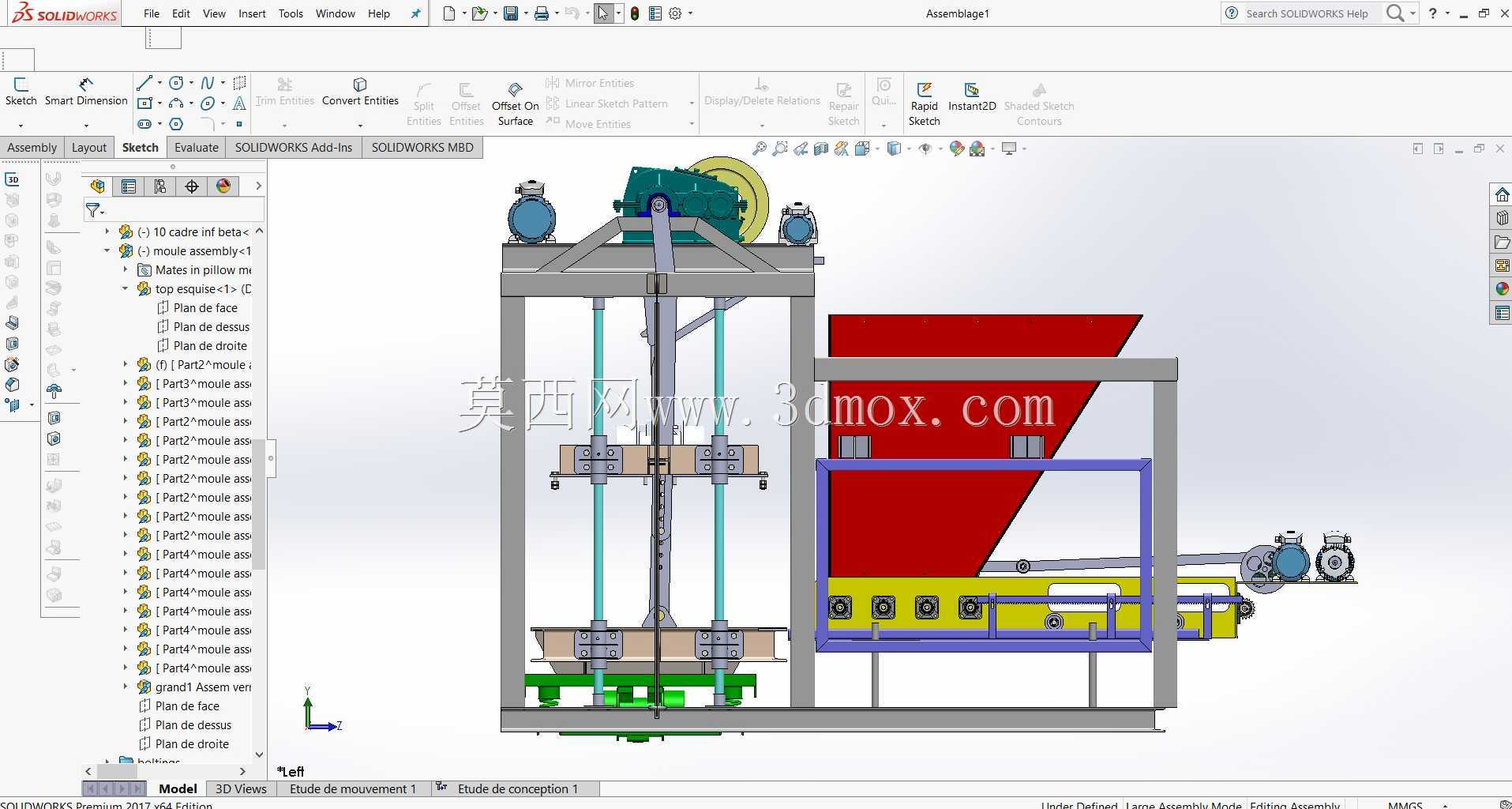Image resolution: width=1512 pixels, height=809 pixels.
Task: Select Plan de droite at tree bottom
Action: coord(192,744)
